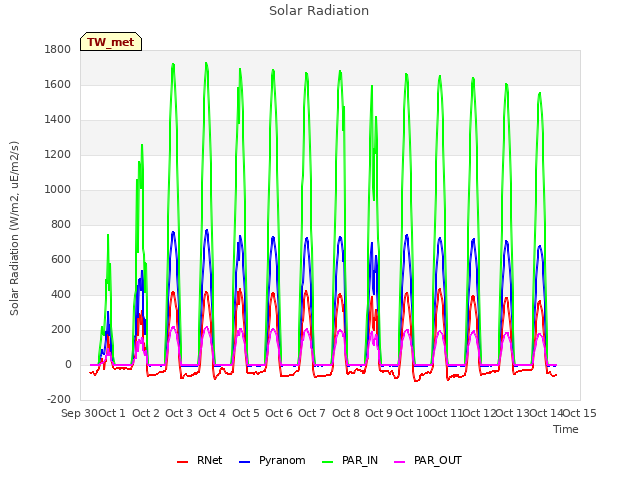Viewport: 640px width, 480px height.
Task: Click the Time x-axis label
Action: coord(566,429)
